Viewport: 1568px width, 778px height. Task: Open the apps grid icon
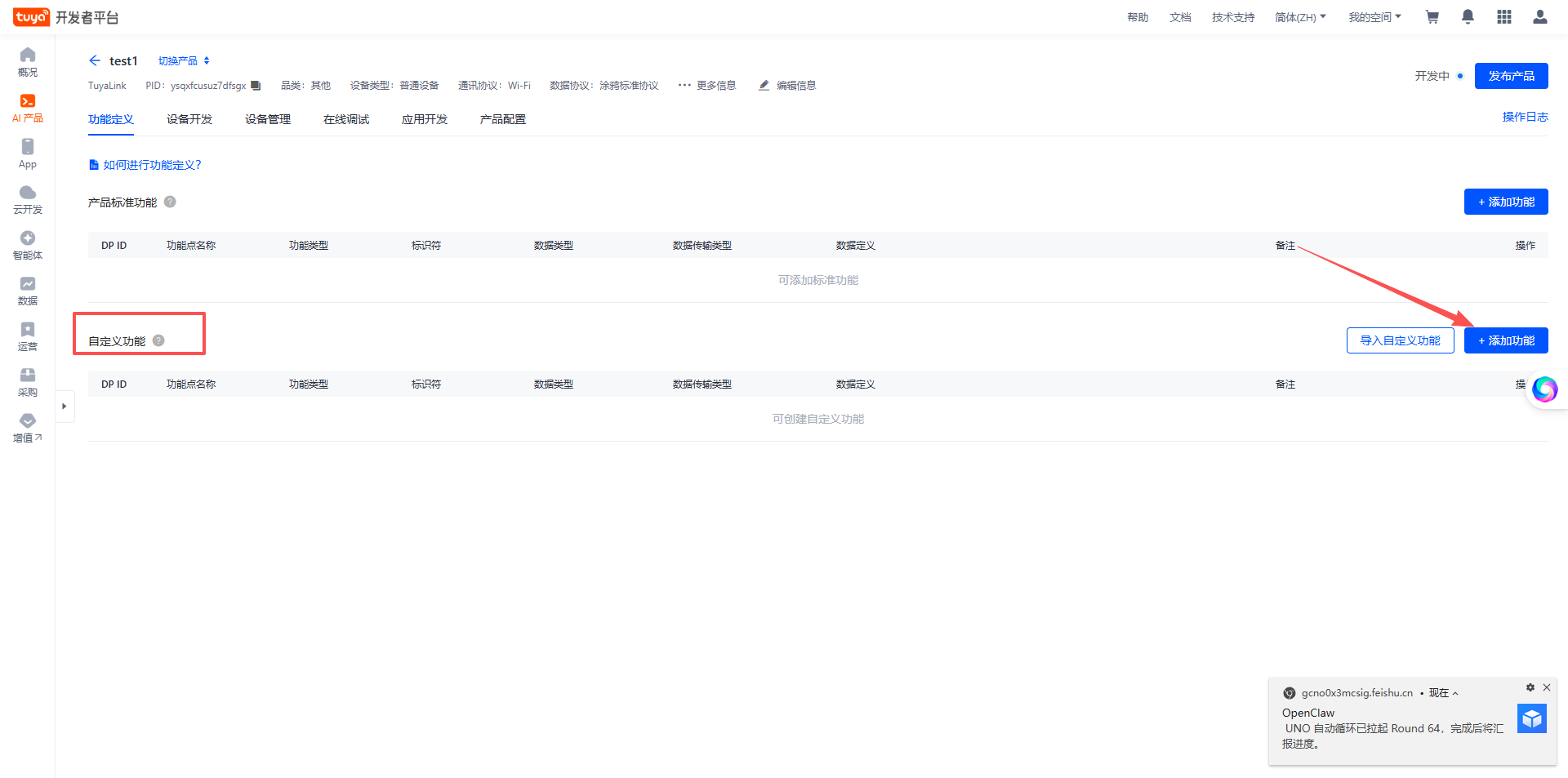[x=1504, y=17]
